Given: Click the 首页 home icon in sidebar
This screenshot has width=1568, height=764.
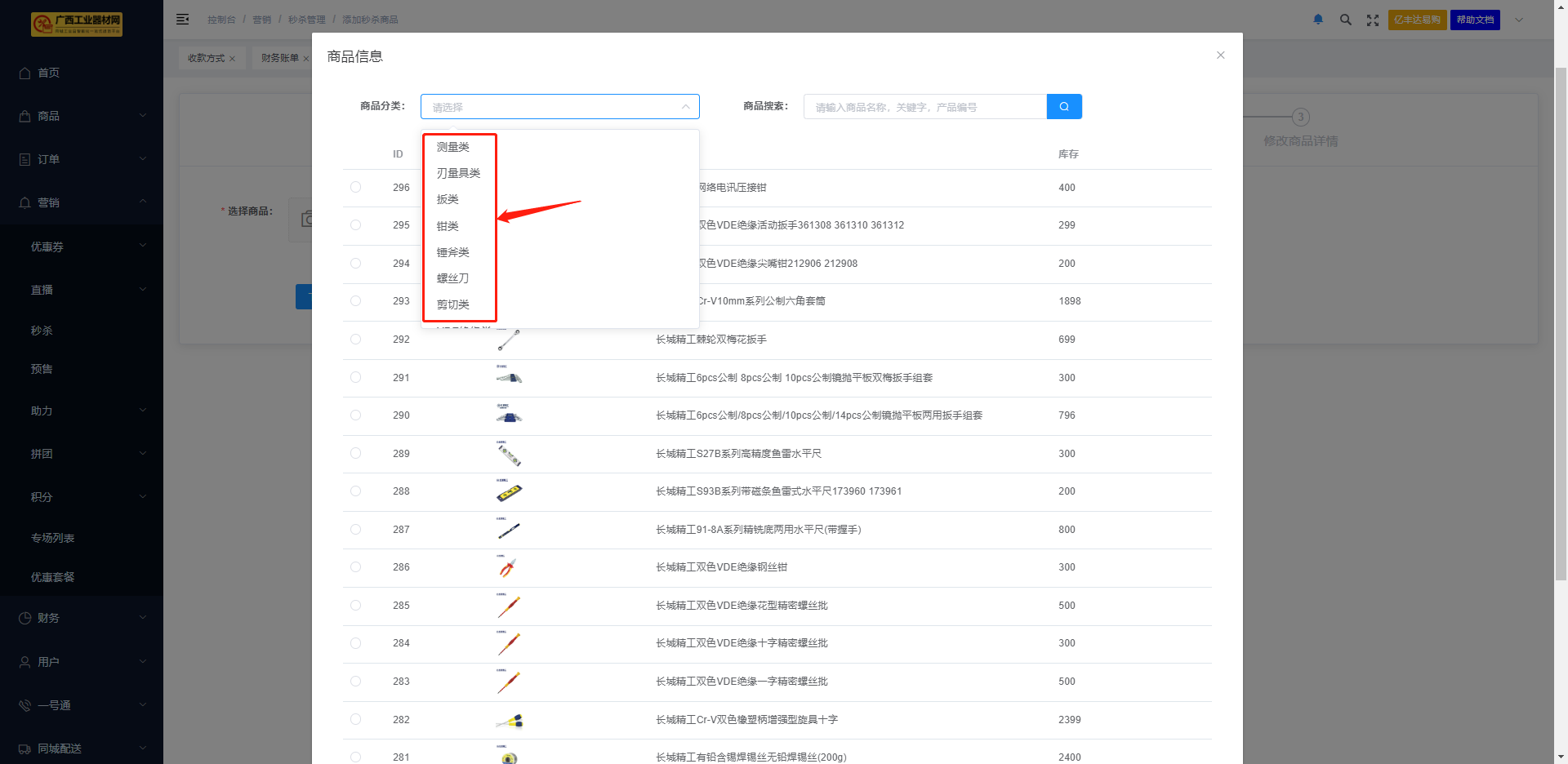Looking at the screenshot, I should point(25,73).
